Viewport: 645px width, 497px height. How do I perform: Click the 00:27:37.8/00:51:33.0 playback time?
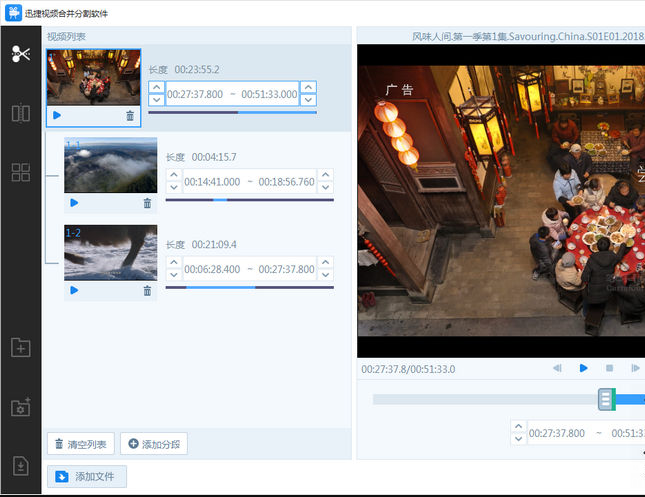408,369
